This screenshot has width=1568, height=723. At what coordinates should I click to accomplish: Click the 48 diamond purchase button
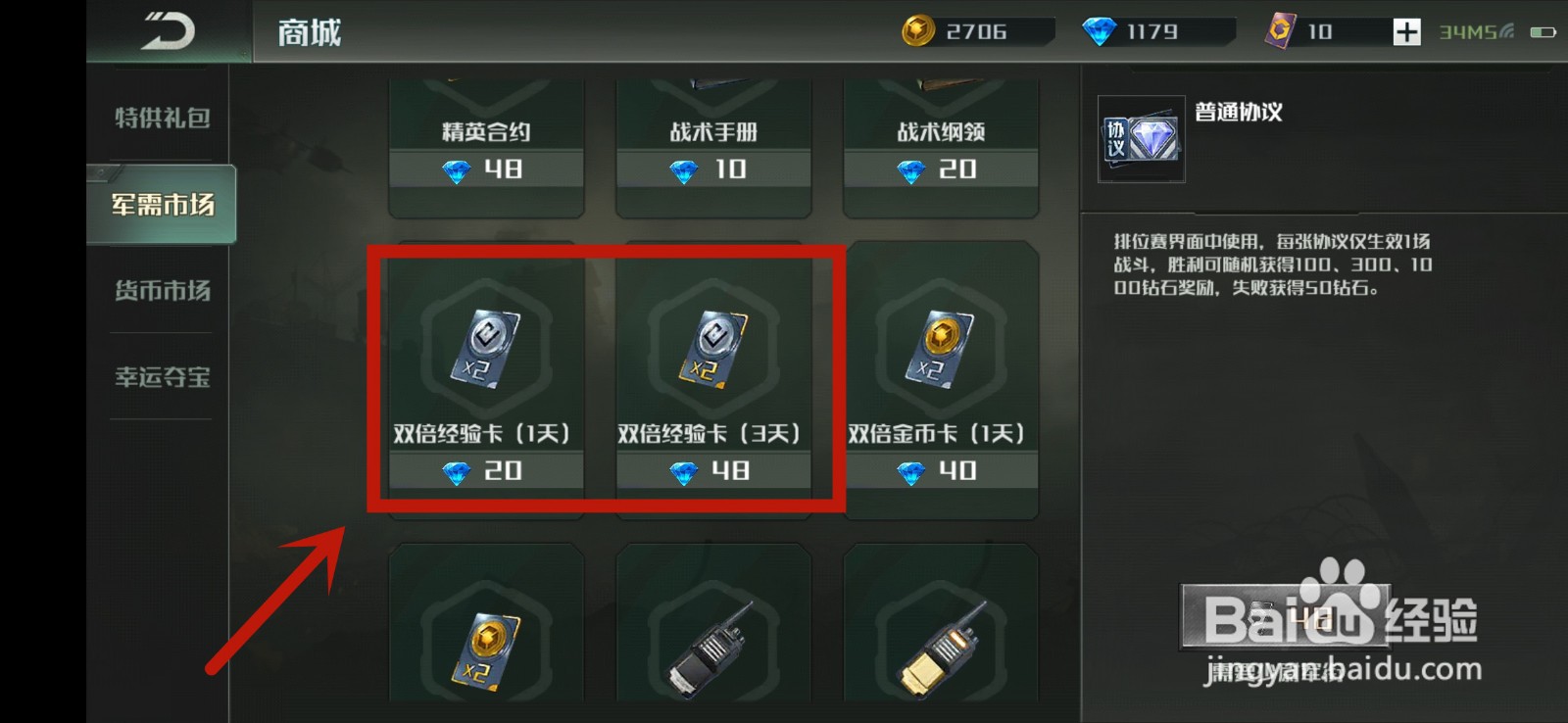pyautogui.click(x=1284, y=616)
